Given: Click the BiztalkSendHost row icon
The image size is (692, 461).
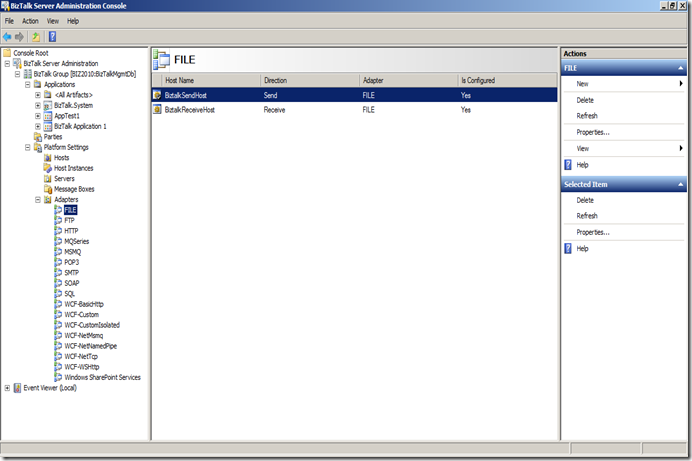Looking at the screenshot, I should (x=157, y=95).
